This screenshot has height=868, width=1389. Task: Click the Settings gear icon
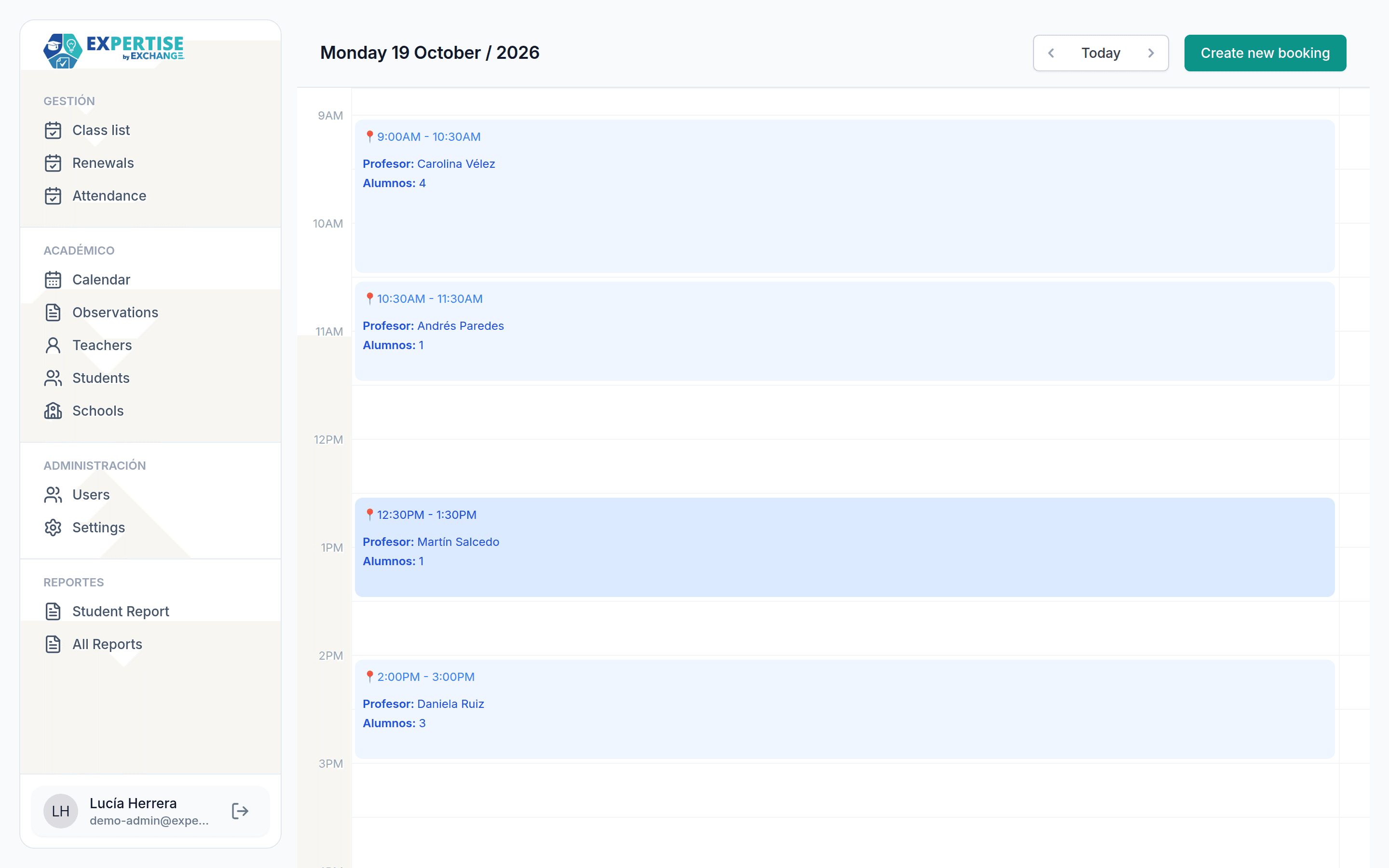[x=53, y=527]
